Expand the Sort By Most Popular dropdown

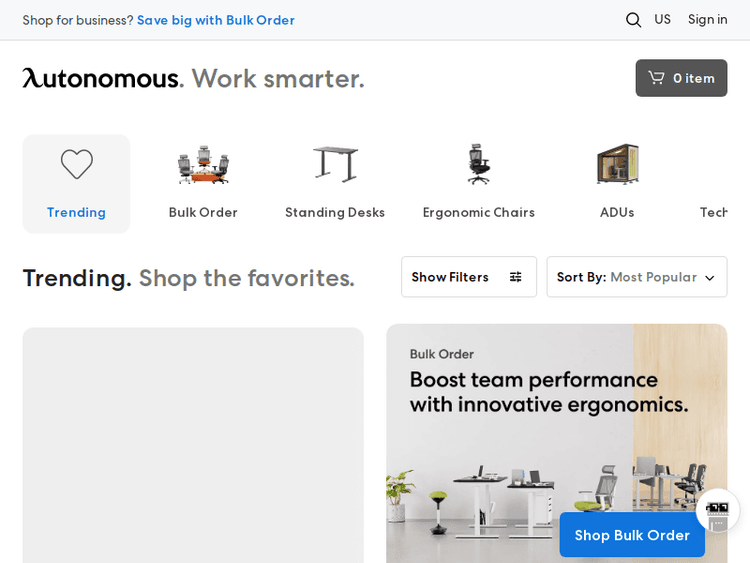point(636,277)
